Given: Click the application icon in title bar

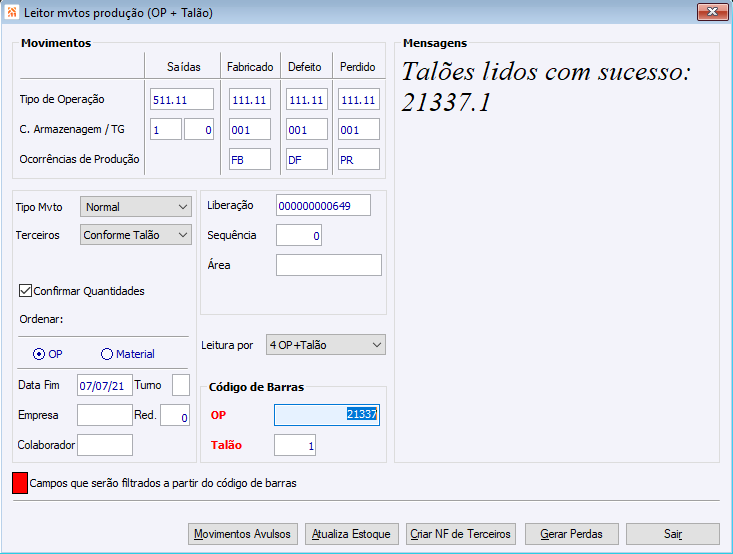Looking at the screenshot, I should pyautogui.click(x=12, y=12).
